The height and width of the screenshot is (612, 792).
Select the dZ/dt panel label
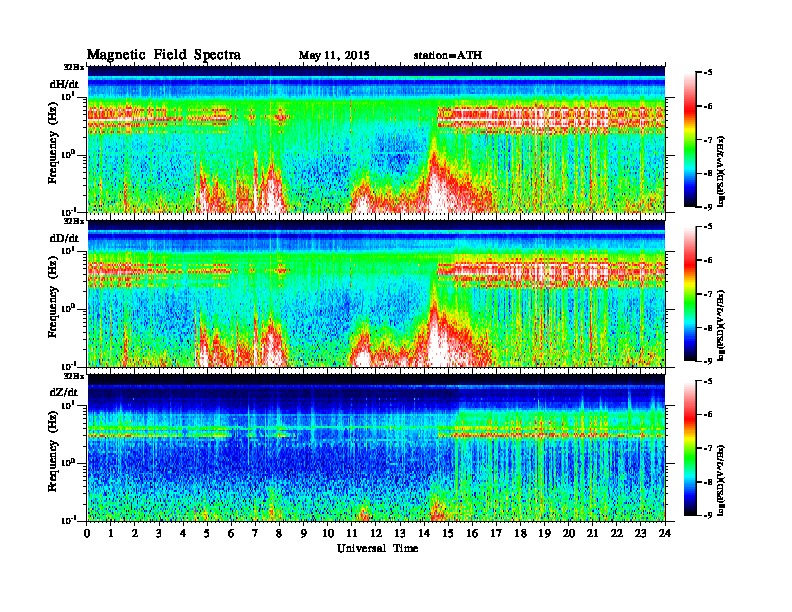pos(64,392)
